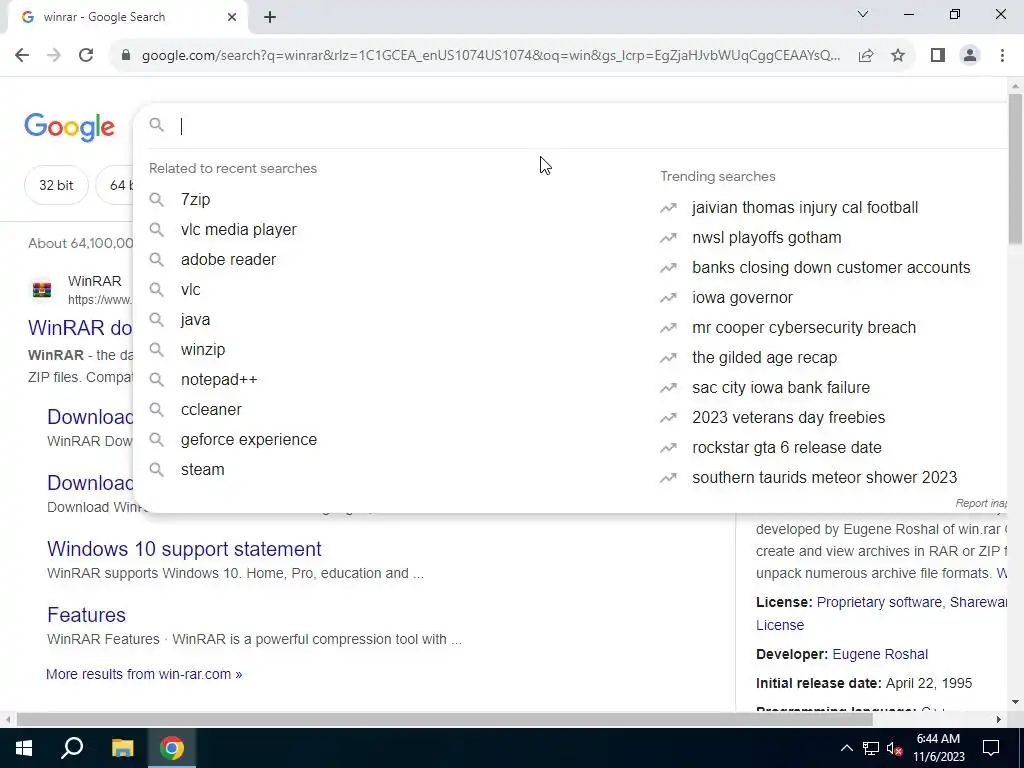
Task: Click WinRAR site favicon in result
Action: pos(42,289)
